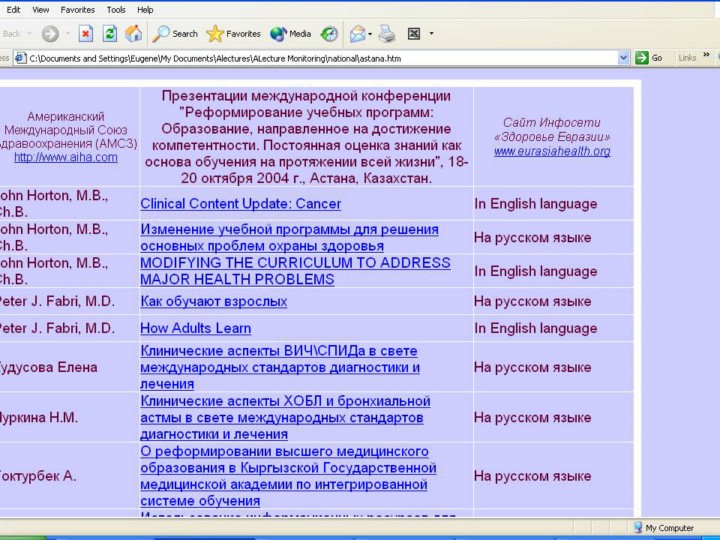720x540 pixels.
Task: Open the Tools menu
Action: [116, 9]
